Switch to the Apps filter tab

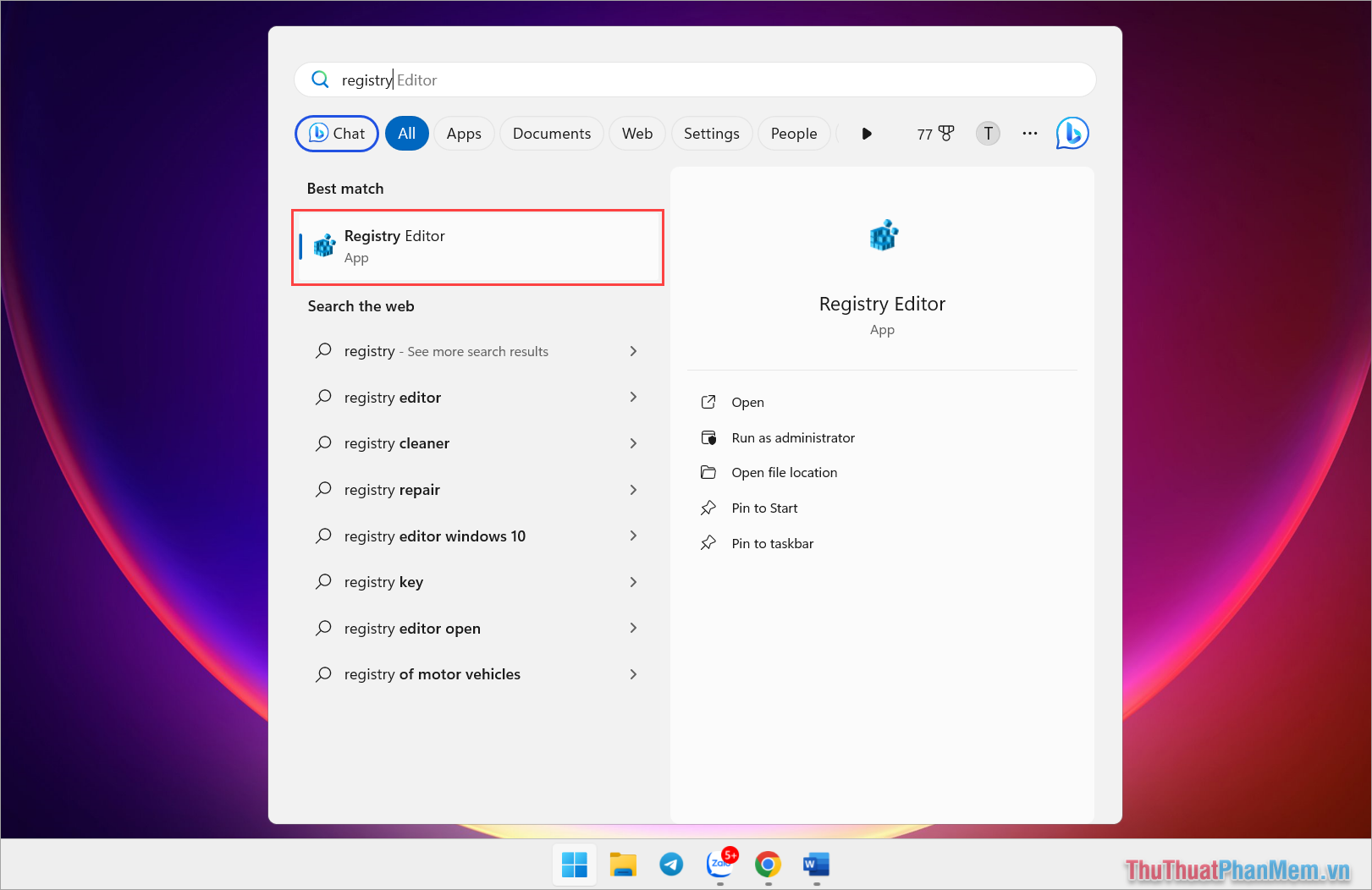click(x=464, y=133)
